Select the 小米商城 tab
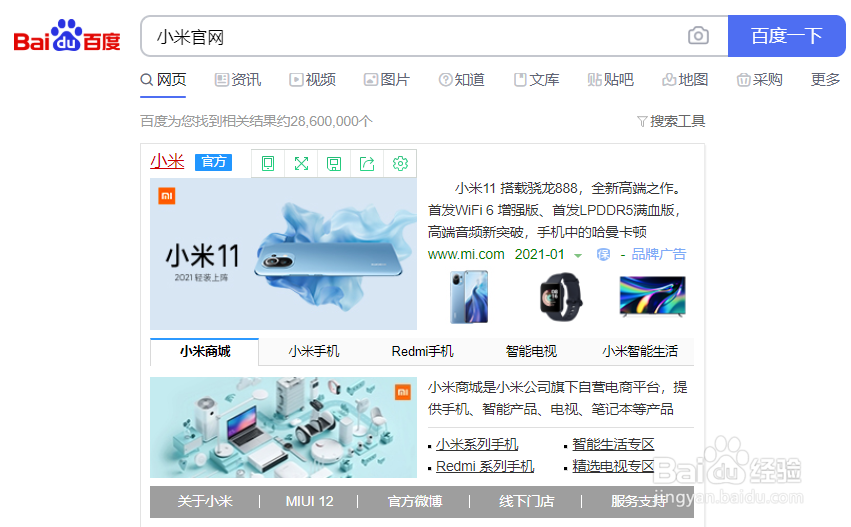The height and width of the screenshot is (527, 851). click(205, 351)
